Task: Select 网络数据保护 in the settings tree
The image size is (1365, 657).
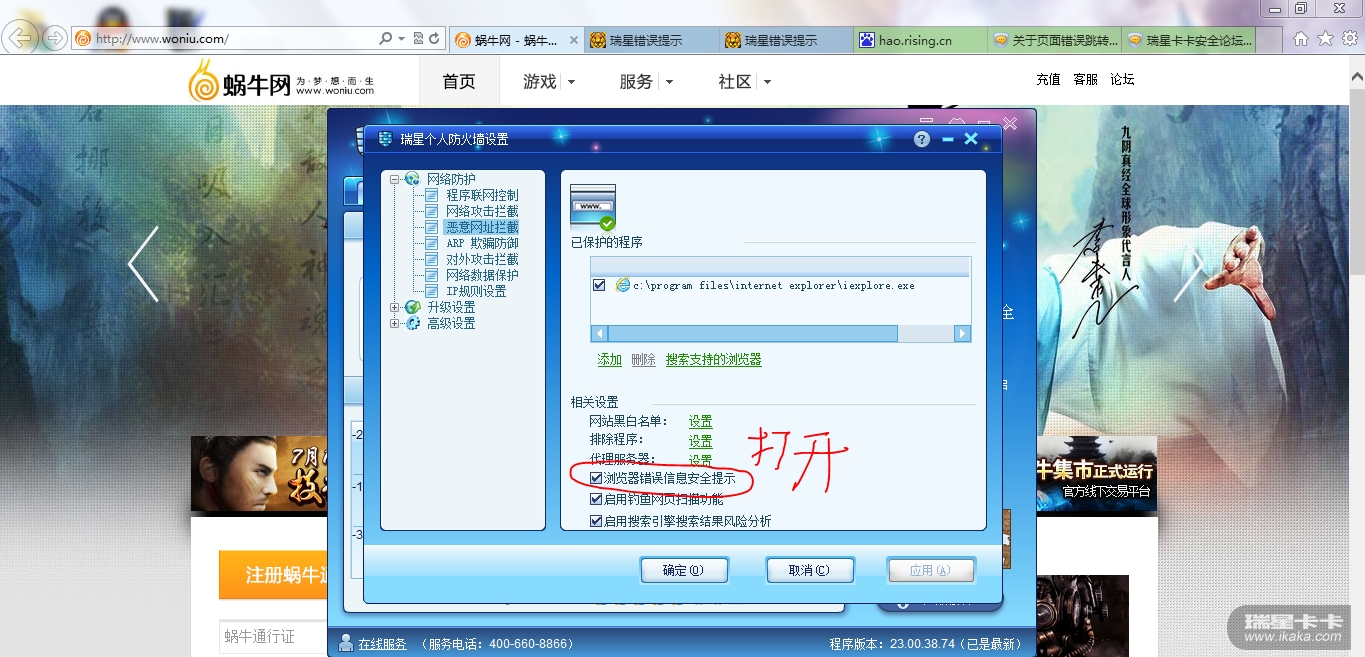Action: (x=482, y=275)
